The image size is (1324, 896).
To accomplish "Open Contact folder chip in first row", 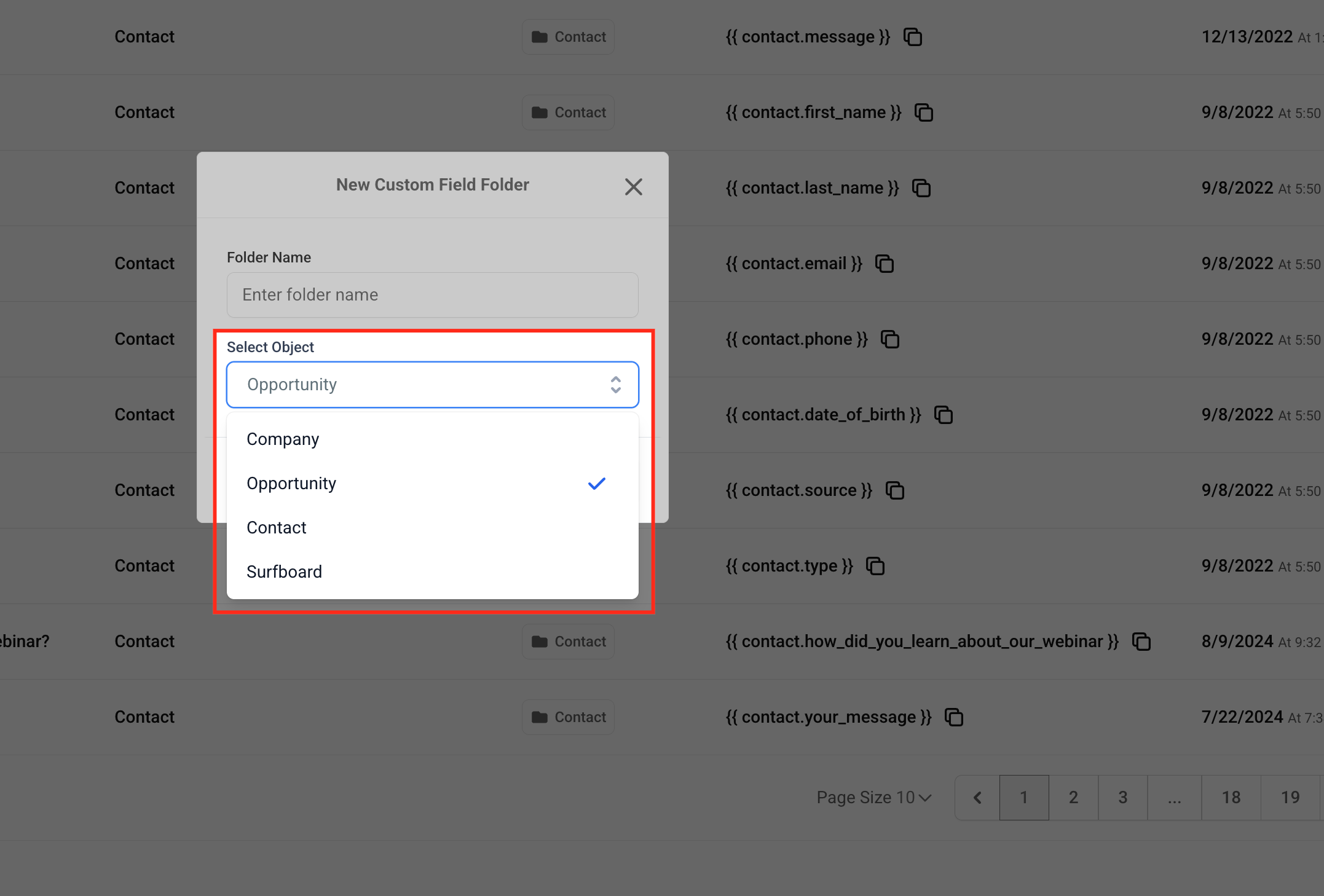I will [x=569, y=37].
